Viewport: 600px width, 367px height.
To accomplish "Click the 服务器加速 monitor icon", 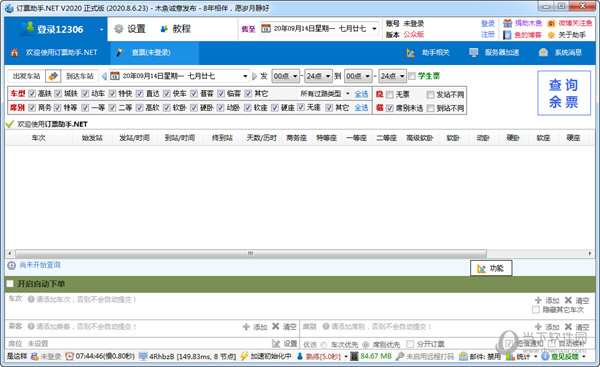I will tap(474, 52).
